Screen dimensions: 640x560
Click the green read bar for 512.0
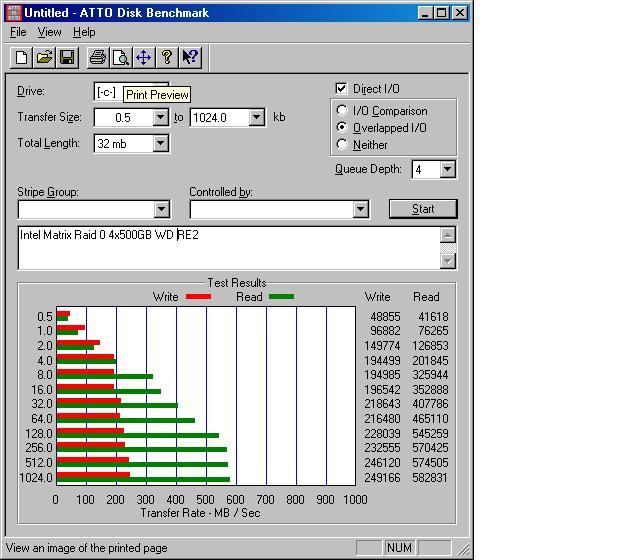[x=142, y=464]
